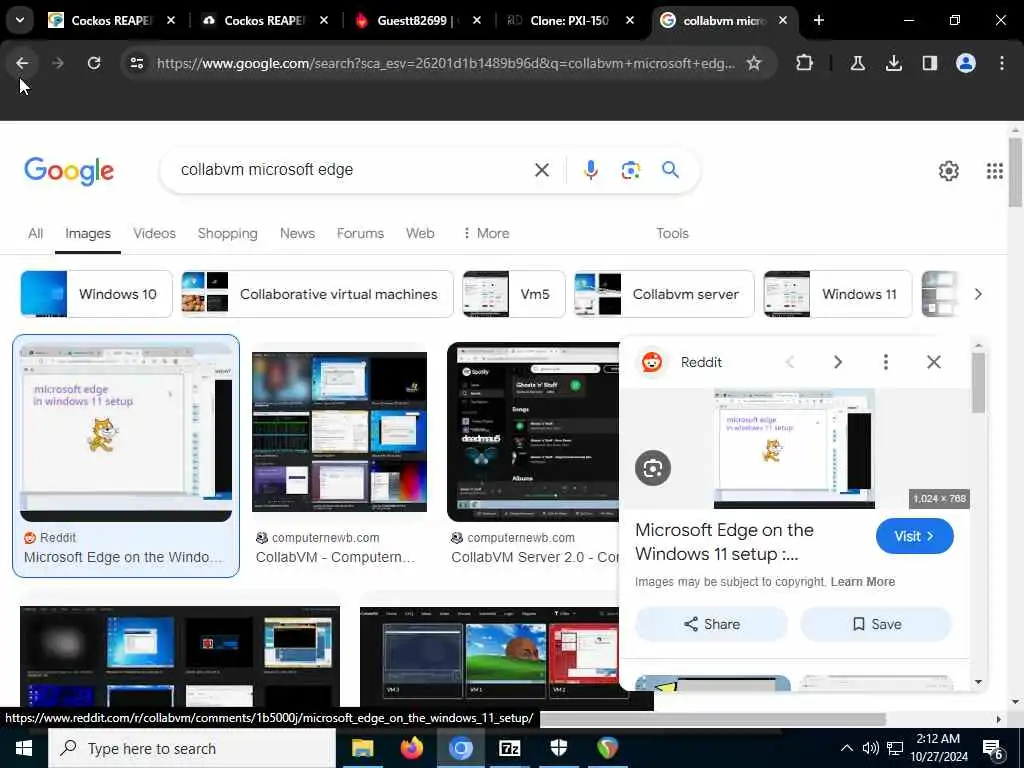Open the Windows Start menu
The height and width of the screenshot is (768, 1024).
point(24,748)
